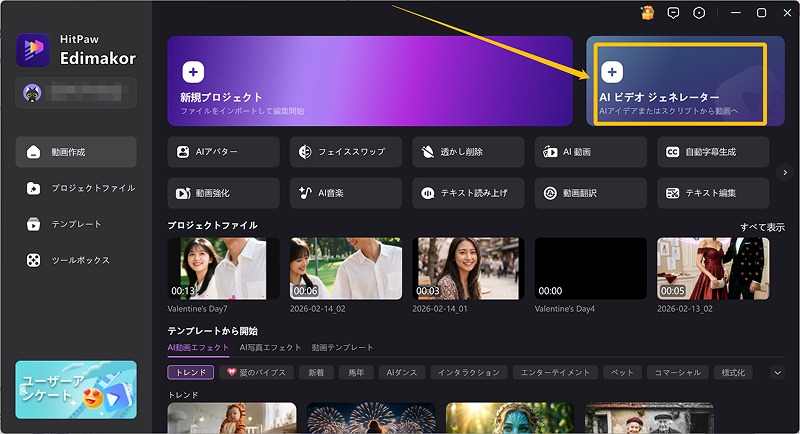Viewport: 800px width, 434px height.
Task: Open the feedback message icon
Action: [x=673, y=13]
